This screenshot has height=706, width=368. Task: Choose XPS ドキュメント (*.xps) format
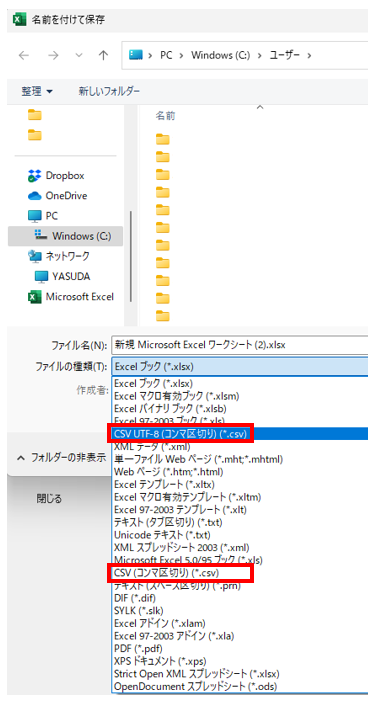click(160, 661)
